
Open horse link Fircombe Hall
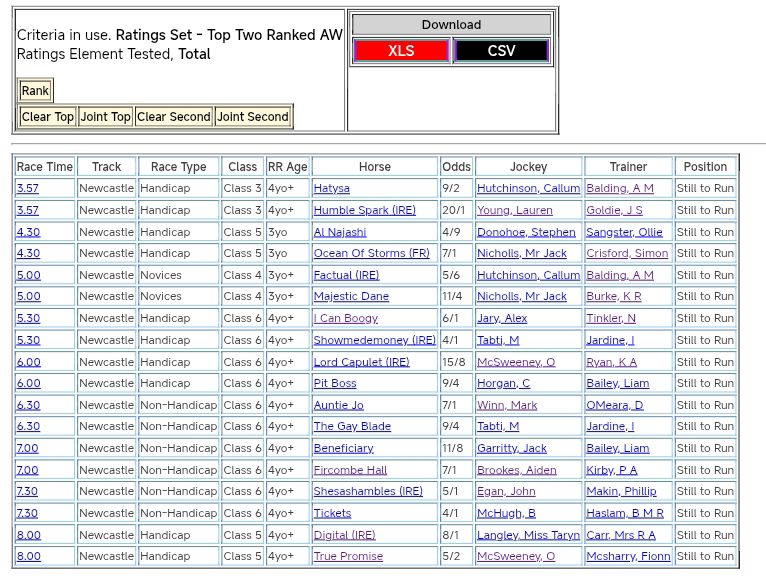[350, 470]
